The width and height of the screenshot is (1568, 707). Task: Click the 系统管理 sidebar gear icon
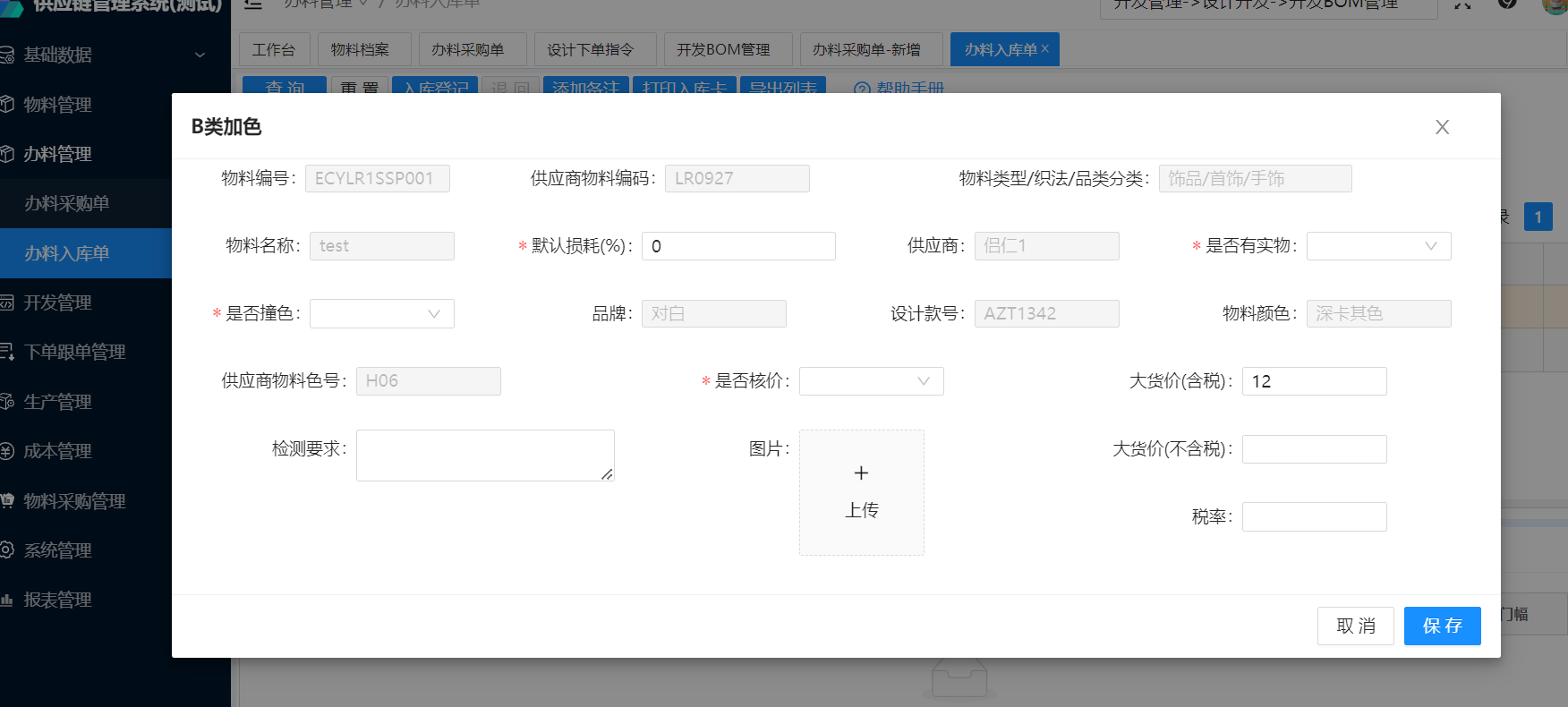7,550
